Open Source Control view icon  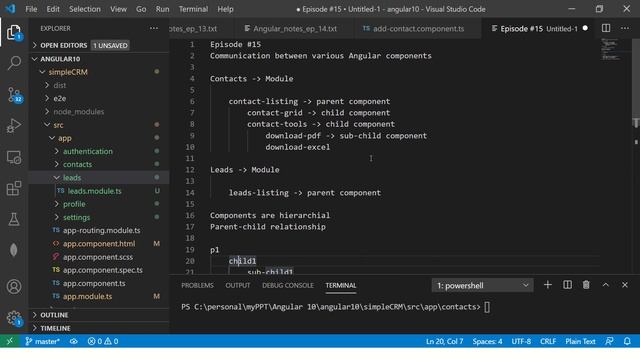[x=14, y=95]
